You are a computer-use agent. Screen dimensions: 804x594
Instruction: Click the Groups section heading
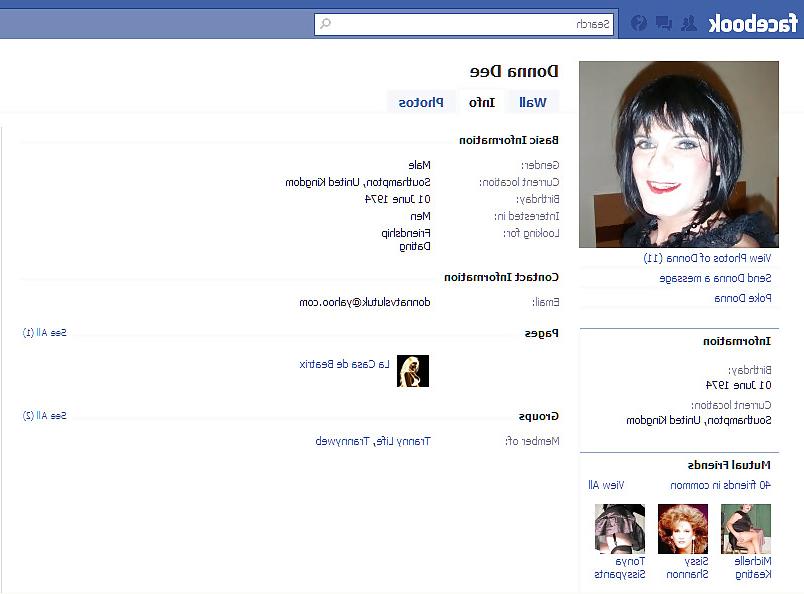pyautogui.click(x=538, y=415)
